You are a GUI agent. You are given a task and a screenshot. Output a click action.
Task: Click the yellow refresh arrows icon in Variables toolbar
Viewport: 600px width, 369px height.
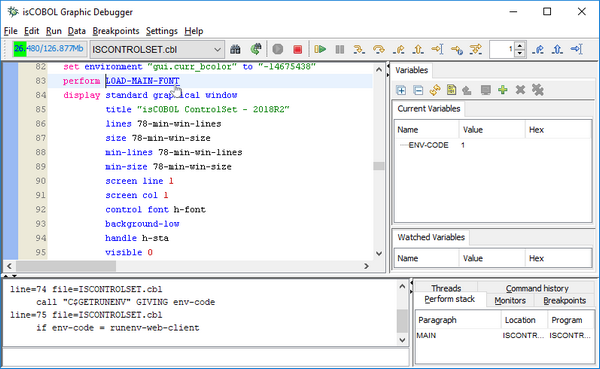435,90
